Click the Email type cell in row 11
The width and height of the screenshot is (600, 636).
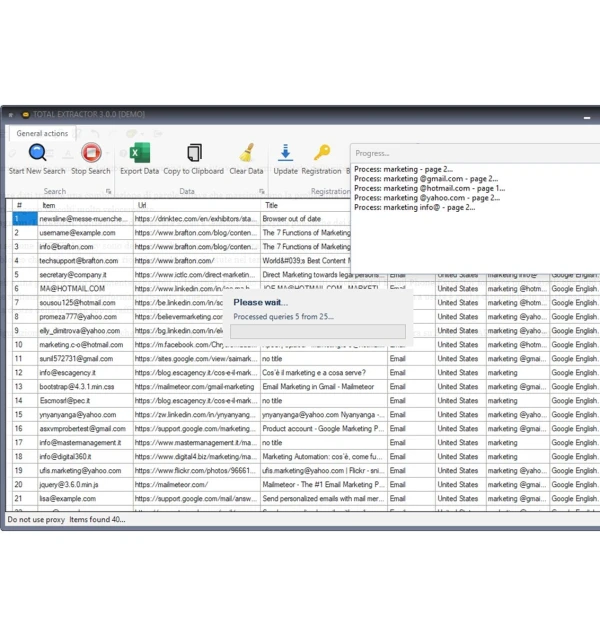pos(411,359)
